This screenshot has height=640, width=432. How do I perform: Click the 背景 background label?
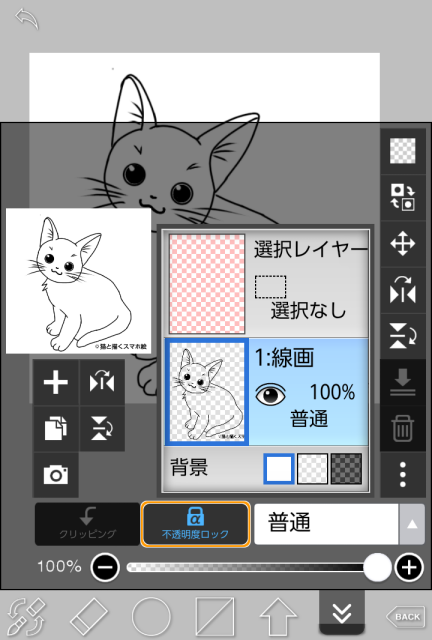[x=189, y=468]
